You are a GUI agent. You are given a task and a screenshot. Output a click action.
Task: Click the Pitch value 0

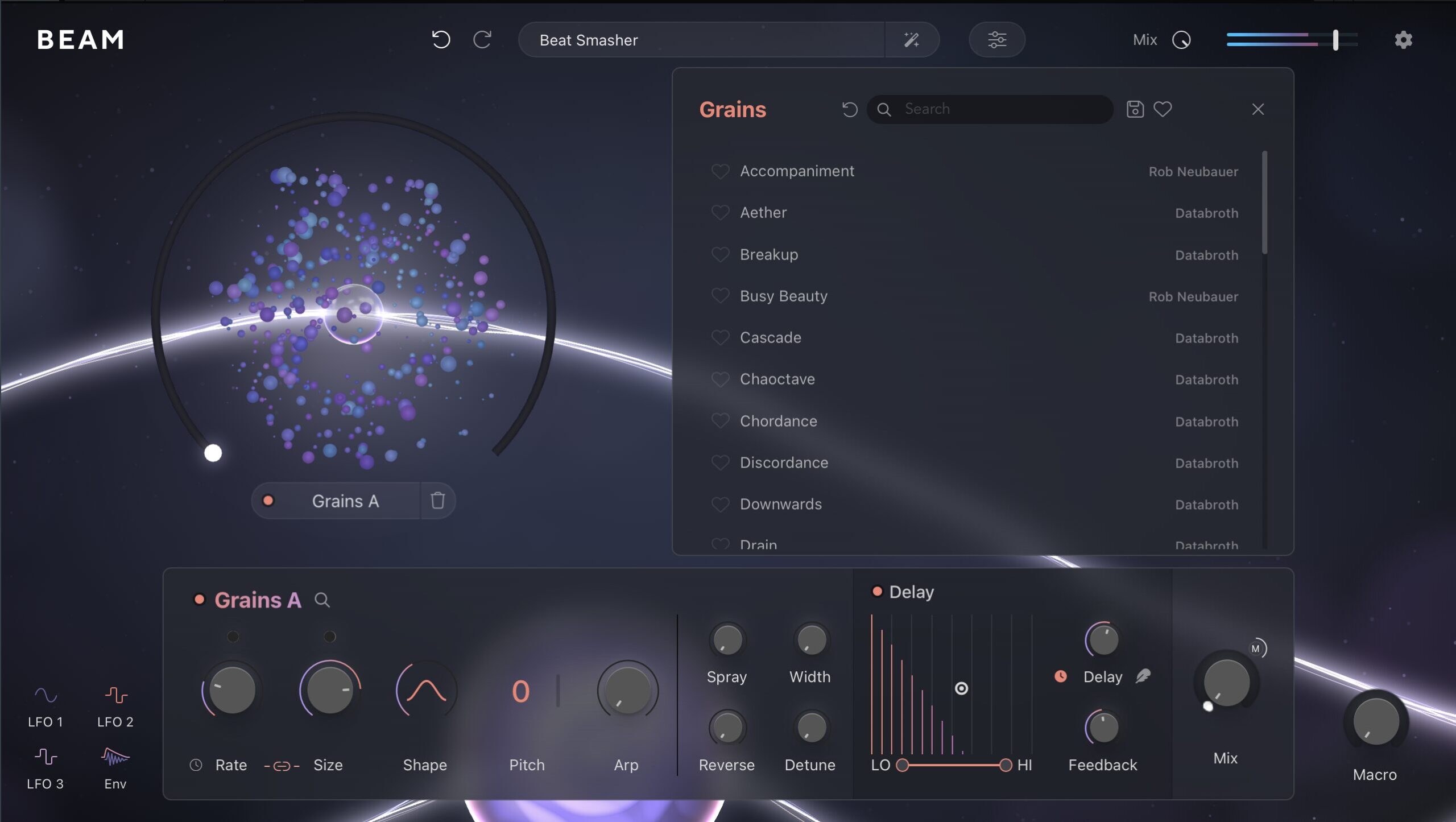[520, 691]
